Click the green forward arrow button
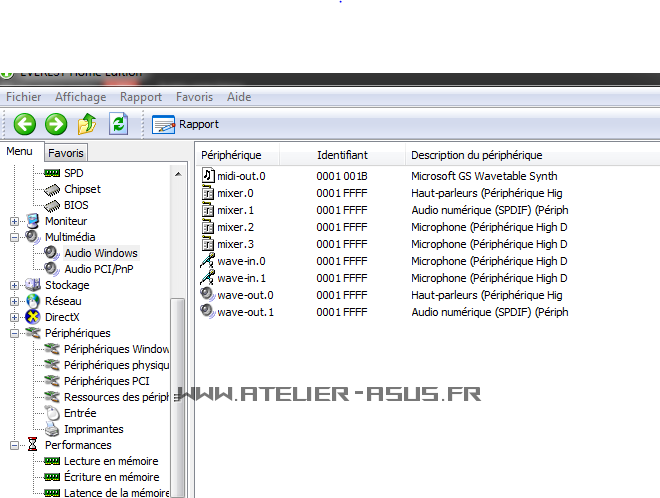Viewport: 660px width, 498px height. pos(56,124)
